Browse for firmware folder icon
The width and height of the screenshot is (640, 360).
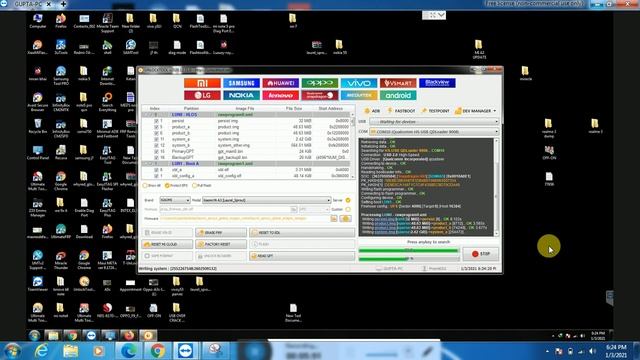click(334, 219)
